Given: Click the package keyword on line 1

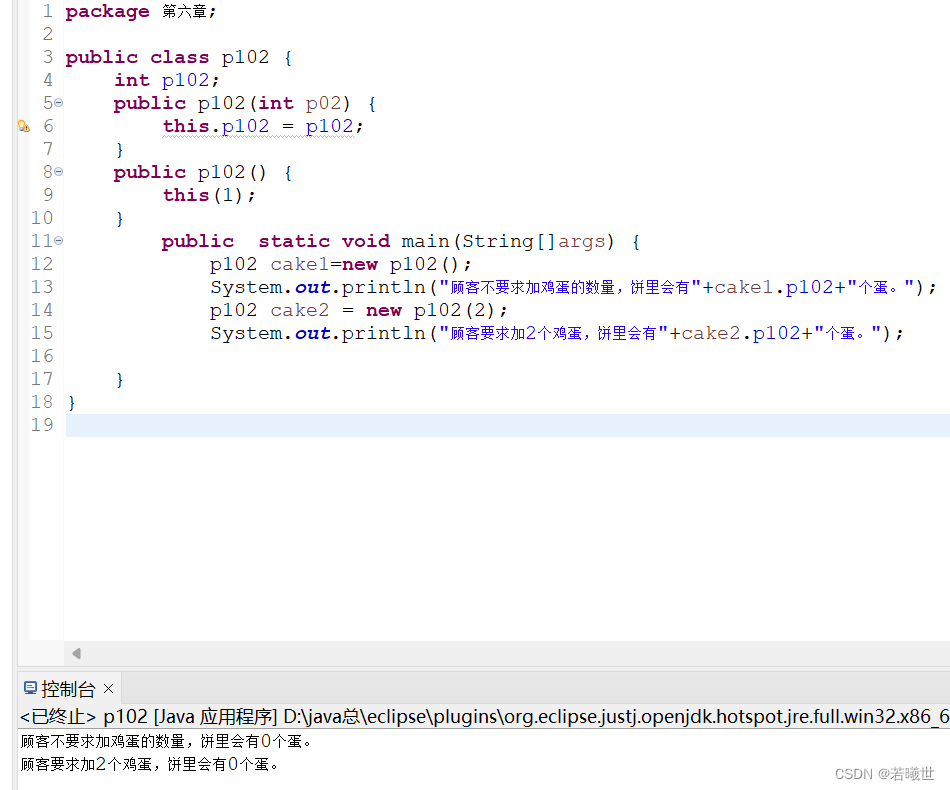Looking at the screenshot, I should point(107,12).
